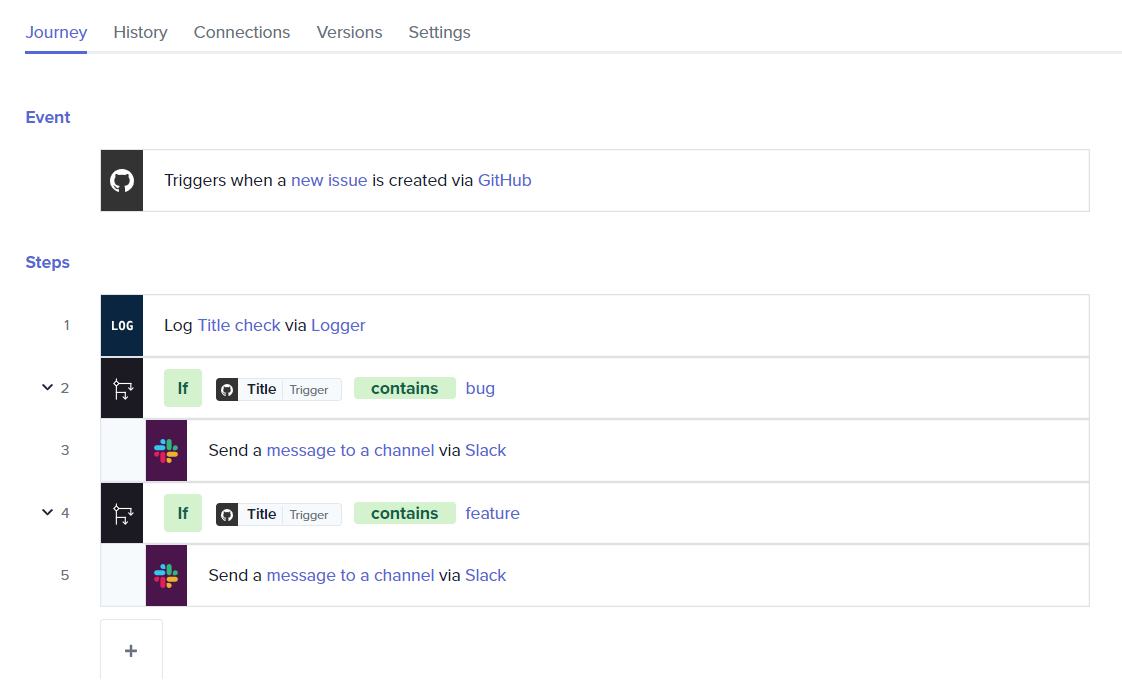Click the GitHub icon in the Event trigger row

coord(122,180)
